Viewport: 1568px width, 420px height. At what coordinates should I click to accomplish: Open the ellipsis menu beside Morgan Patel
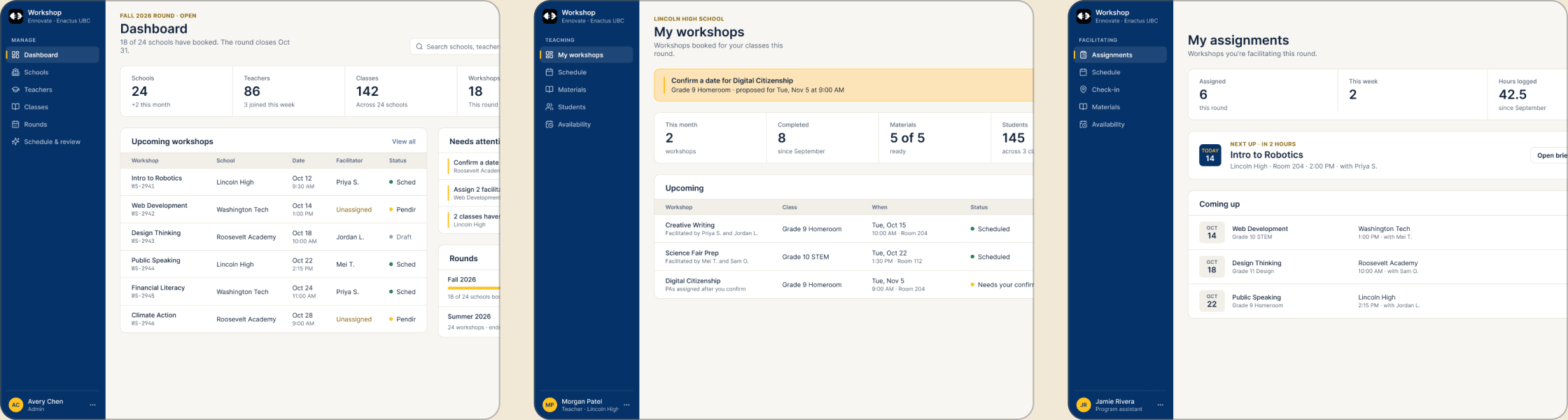[626, 405]
